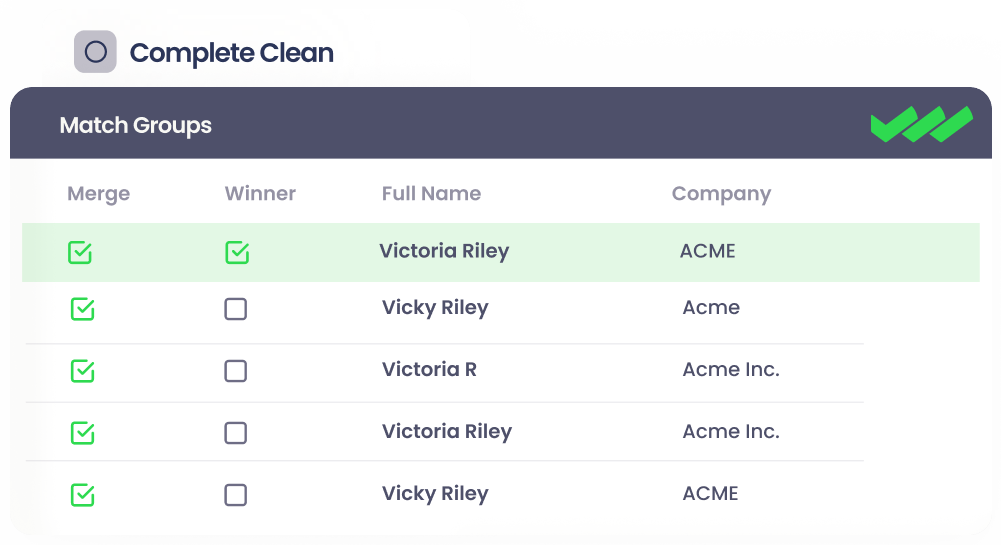Image resolution: width=1001 pixels, height=545 pixels.
Task: Click the green triple-checkmark logo
Action: pyautogui.click(x=922, y=124)
